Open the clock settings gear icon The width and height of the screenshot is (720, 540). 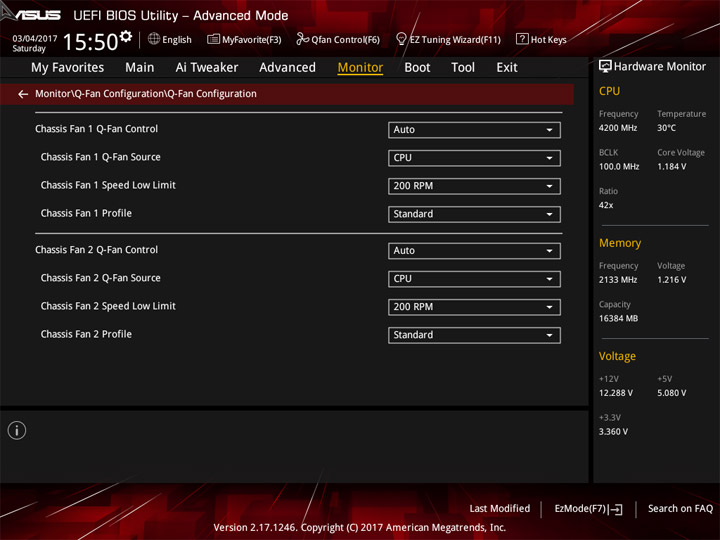point(126,36)
